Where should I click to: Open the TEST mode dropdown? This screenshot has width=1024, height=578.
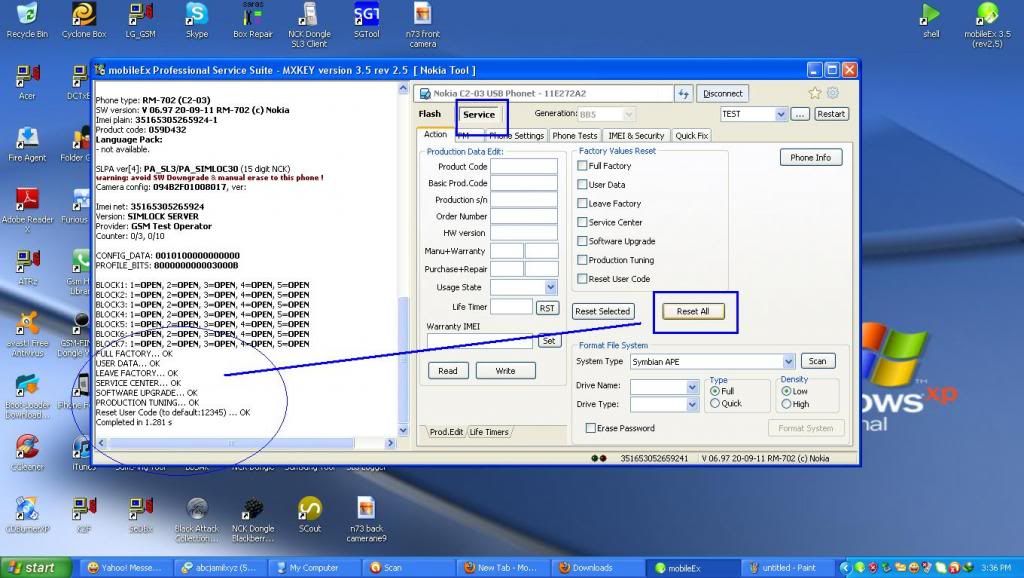780,114
